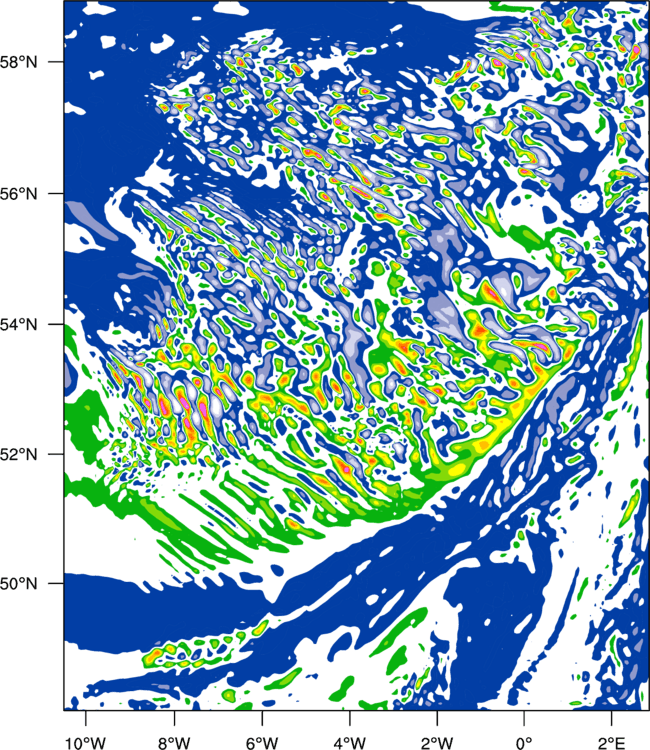
Task: Click the 10°W longitude label
Action: coord(86,743)
